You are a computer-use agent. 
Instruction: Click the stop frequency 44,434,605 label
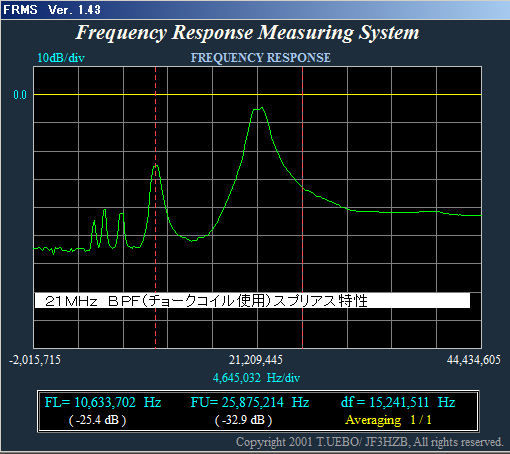474,360
